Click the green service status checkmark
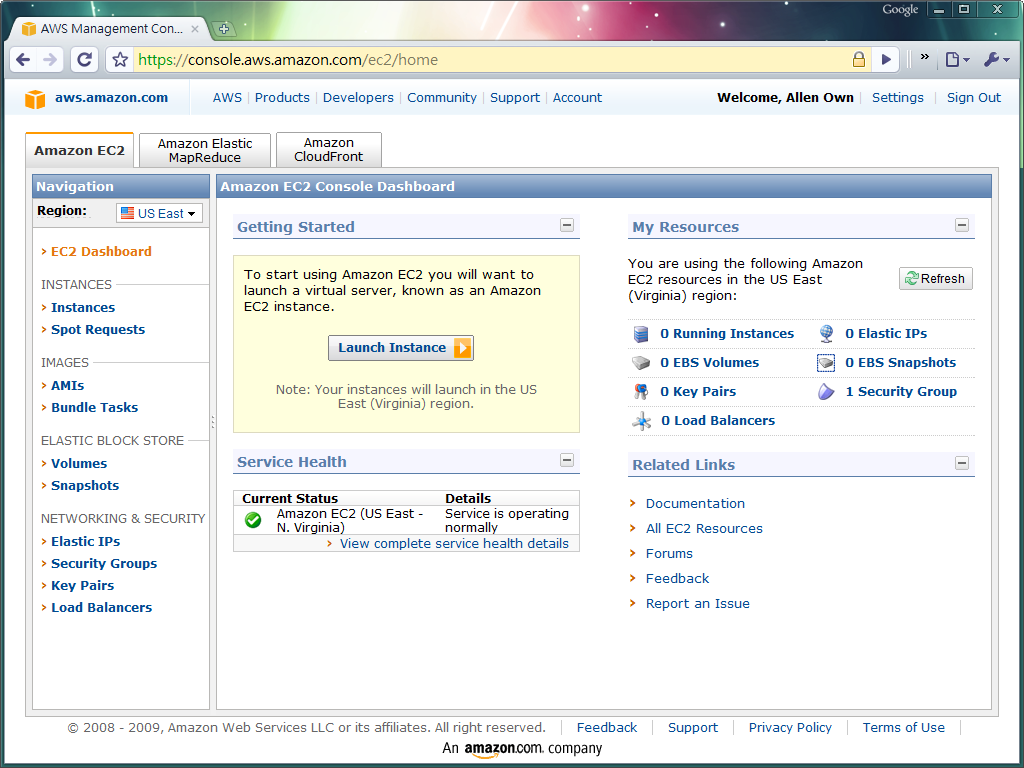The height and width of the screenshot is (768, 1024). pyautogui.click(x=253, y=520)
